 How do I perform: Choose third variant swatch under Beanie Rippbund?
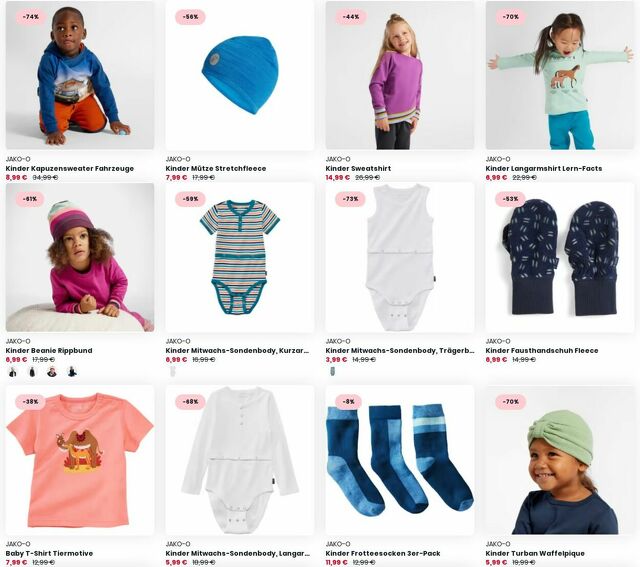52,372
